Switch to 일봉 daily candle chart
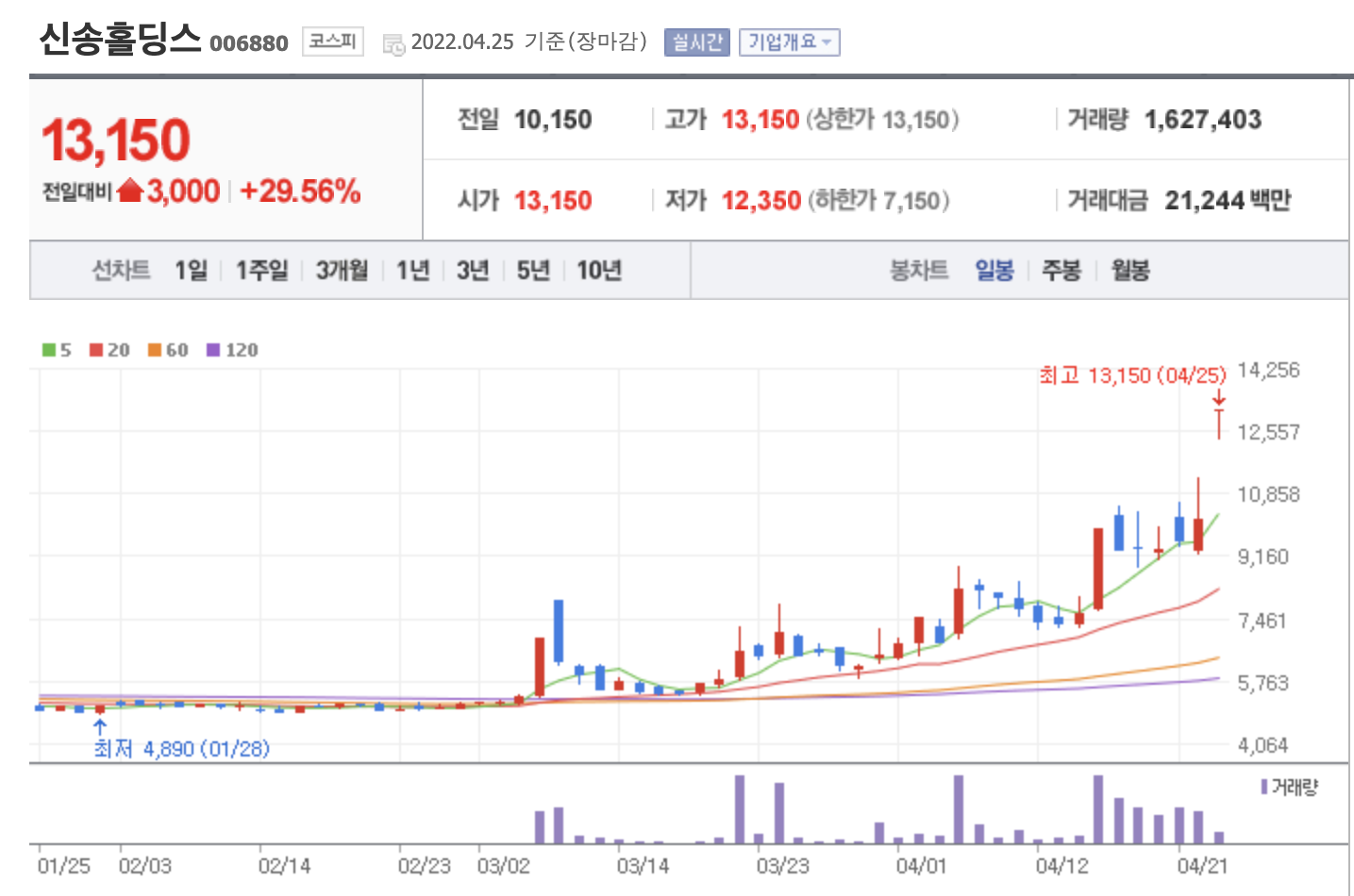Viewport: 1354px width, 896px height. 995,271
